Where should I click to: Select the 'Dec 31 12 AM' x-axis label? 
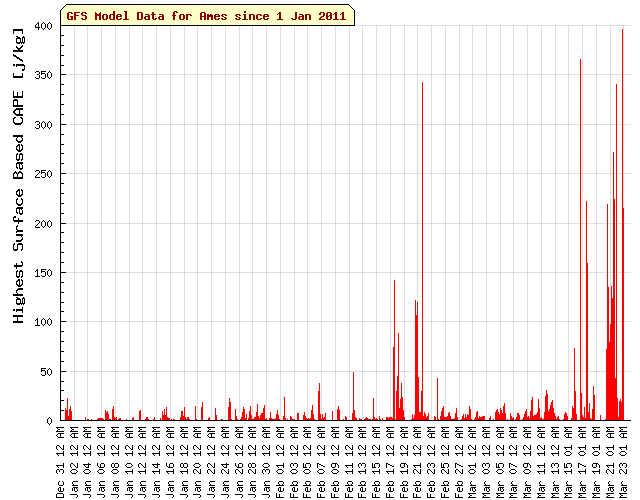(x=60, y=462)
